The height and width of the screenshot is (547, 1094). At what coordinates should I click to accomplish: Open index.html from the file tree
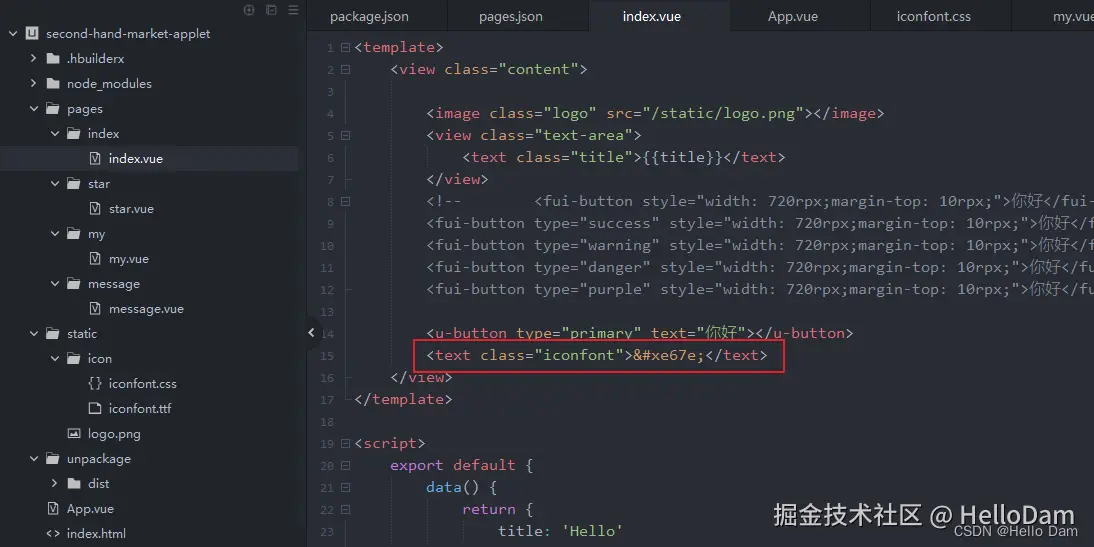click(x=96, y=534)
